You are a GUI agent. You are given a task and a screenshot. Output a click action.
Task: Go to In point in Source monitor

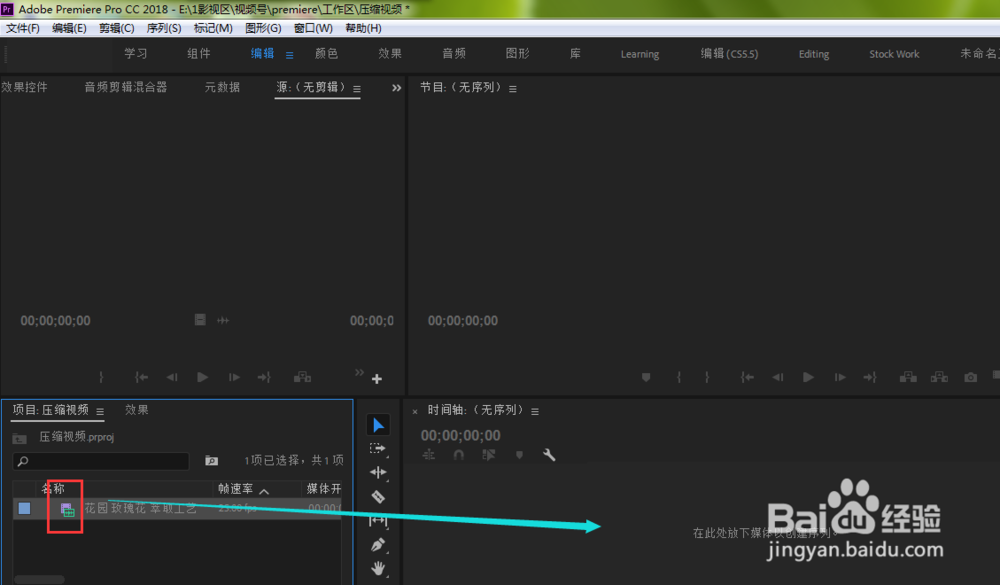coord(141,377)
